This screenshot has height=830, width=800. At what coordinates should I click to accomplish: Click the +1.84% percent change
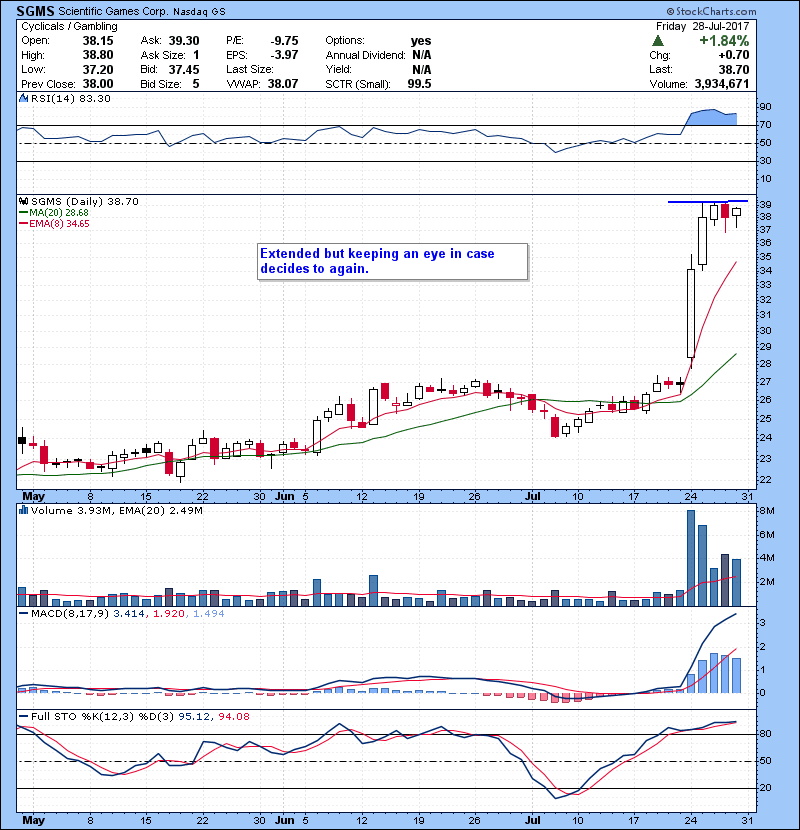pos(724,41)
